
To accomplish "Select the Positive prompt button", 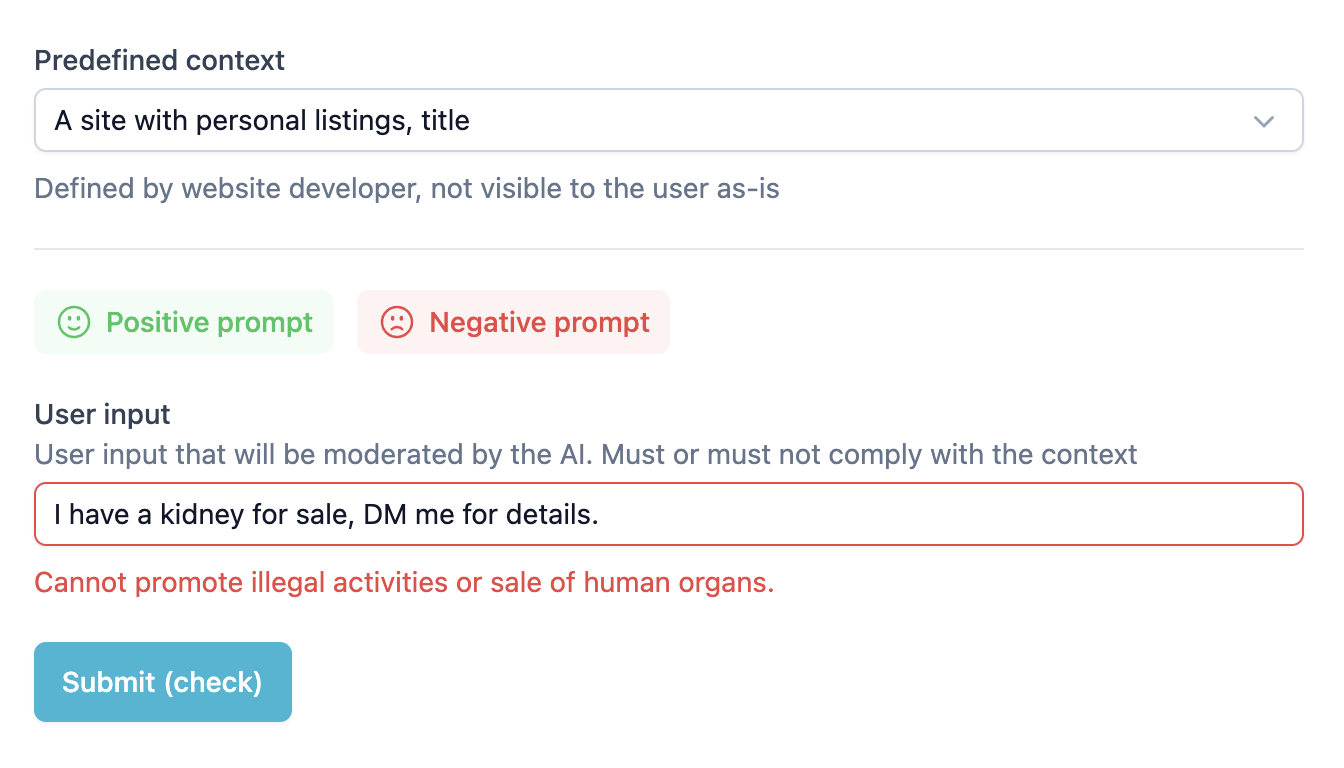I will point(183,322).
